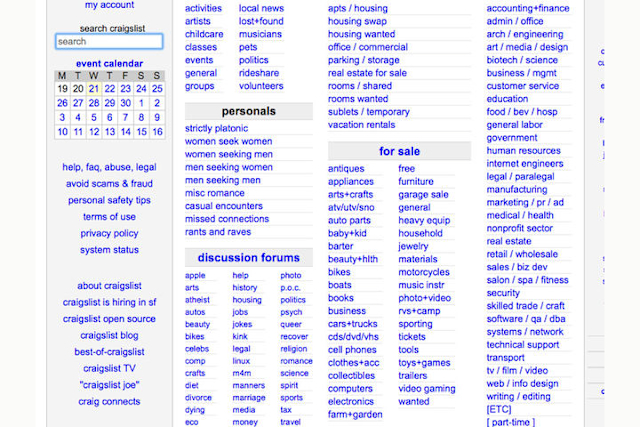Open housing swap listings
Screen dimensions: 640x427
tap(358, 21)
